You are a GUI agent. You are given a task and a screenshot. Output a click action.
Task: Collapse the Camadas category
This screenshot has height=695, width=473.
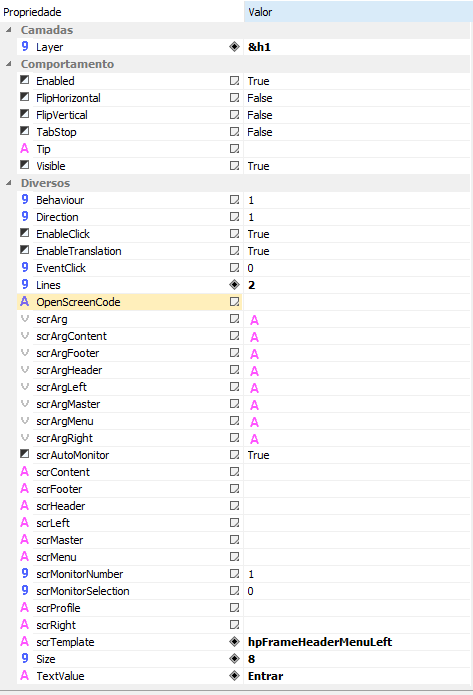[8, 30]
